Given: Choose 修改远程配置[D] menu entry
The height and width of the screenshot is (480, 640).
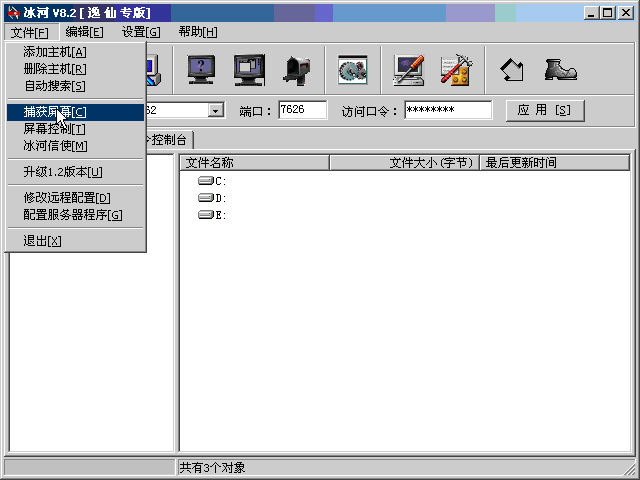Looking at the screenshot, I should tap(76, 198).
